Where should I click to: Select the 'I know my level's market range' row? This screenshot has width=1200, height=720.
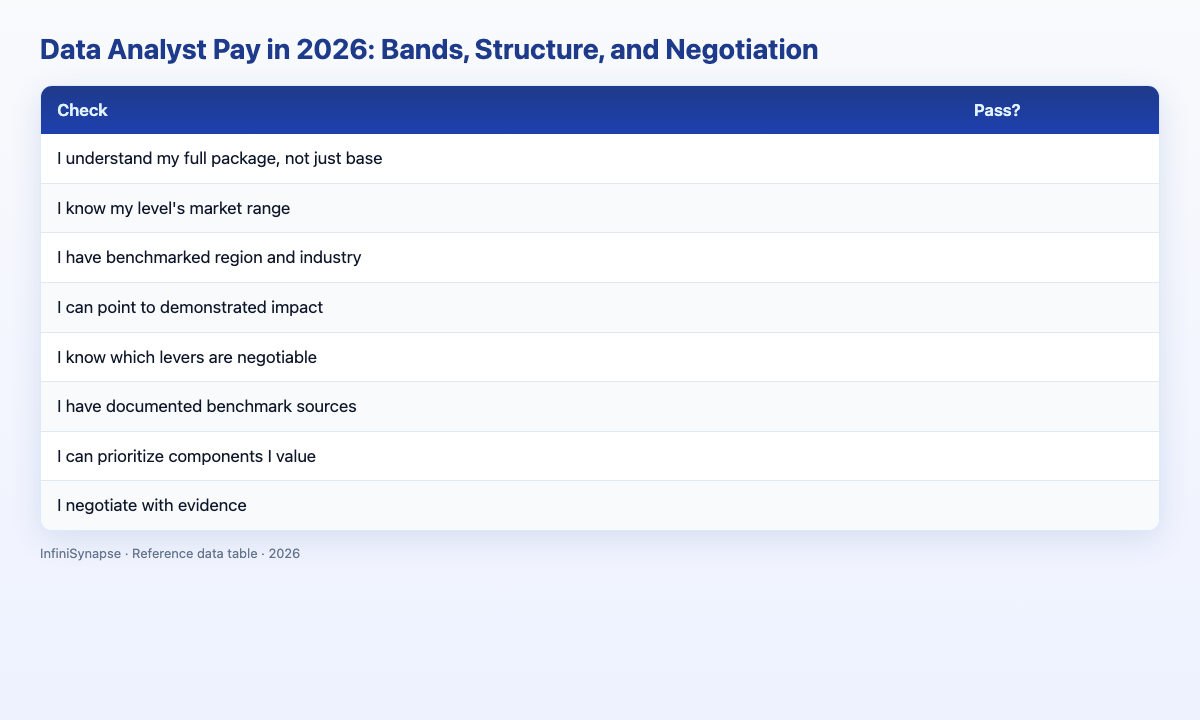[600, 208]
